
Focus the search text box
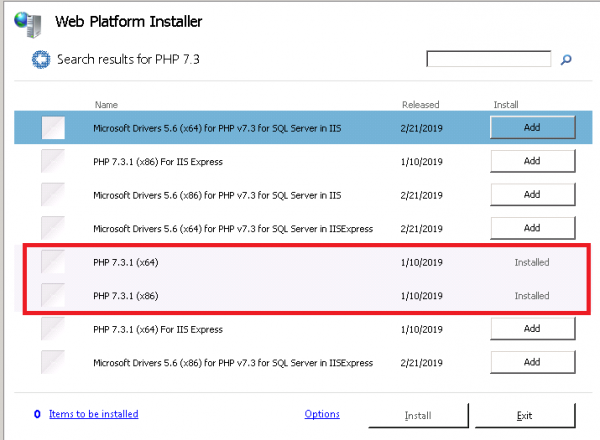(489, 59)
